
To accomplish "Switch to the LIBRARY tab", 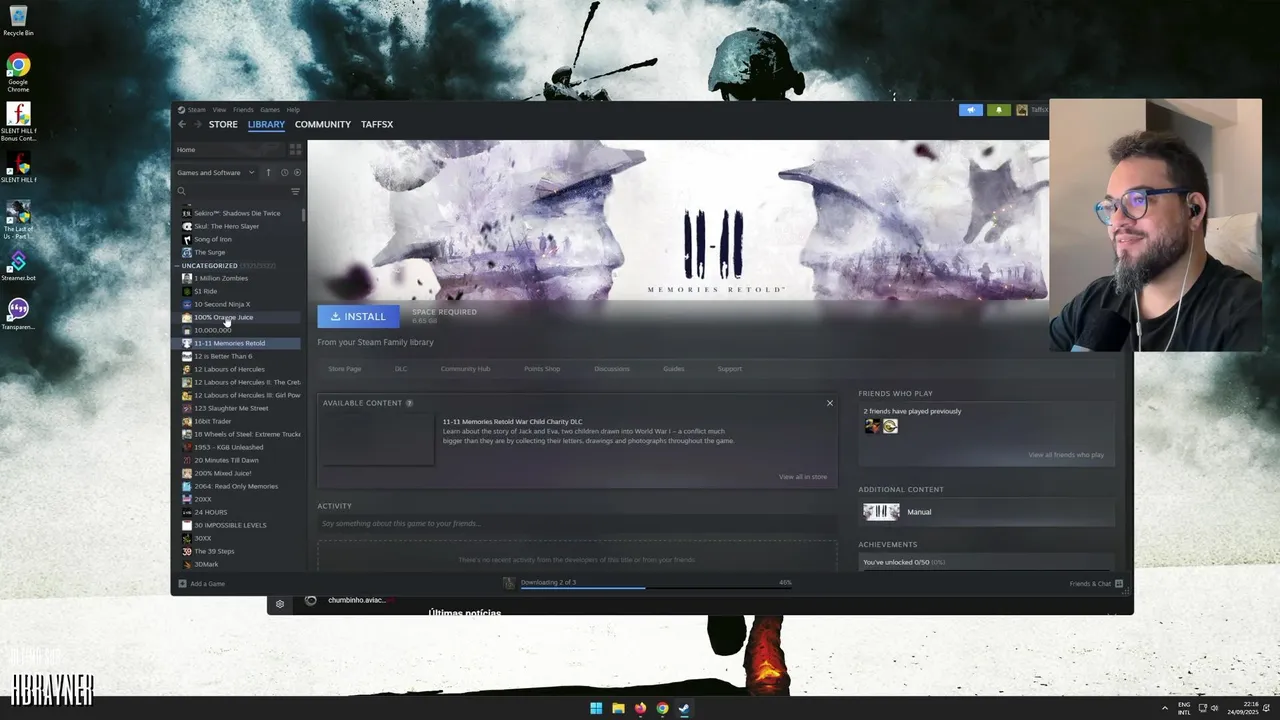I will click(266, 124).
